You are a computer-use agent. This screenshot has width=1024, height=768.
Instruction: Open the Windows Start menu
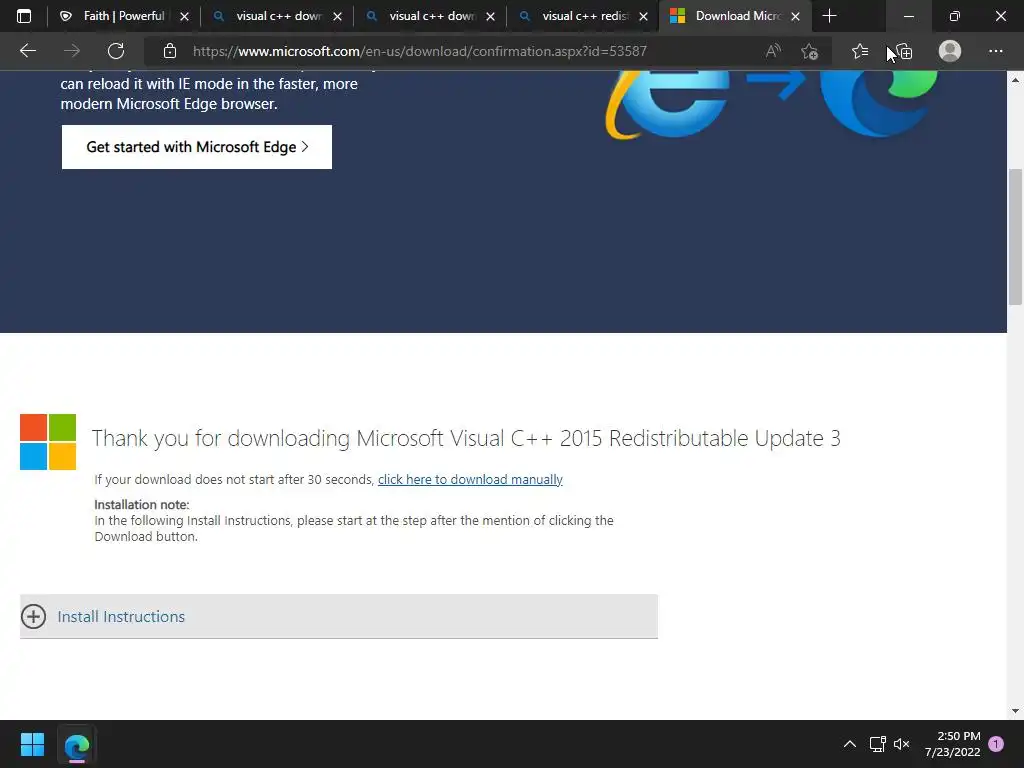[32, 744]
